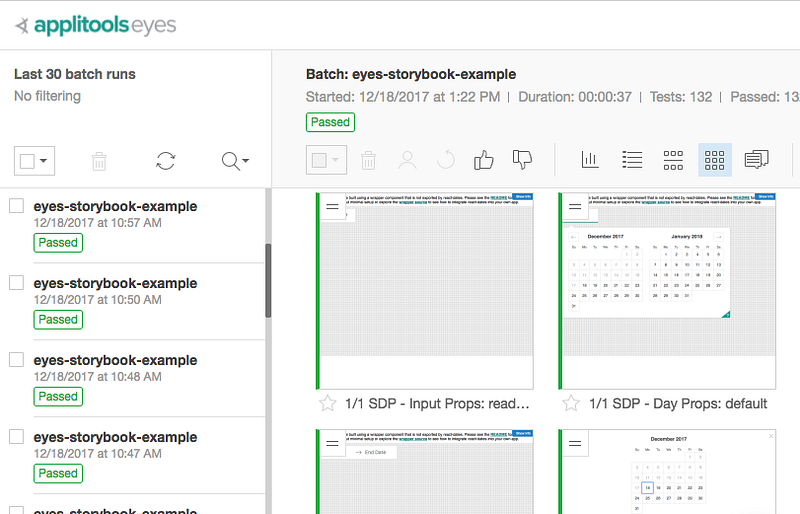Image resolution: width=800 pixels, height=514 pixels.
Task: Click the thumbs down reject icon
Action: pyautogui.click(x=522, y=159)
